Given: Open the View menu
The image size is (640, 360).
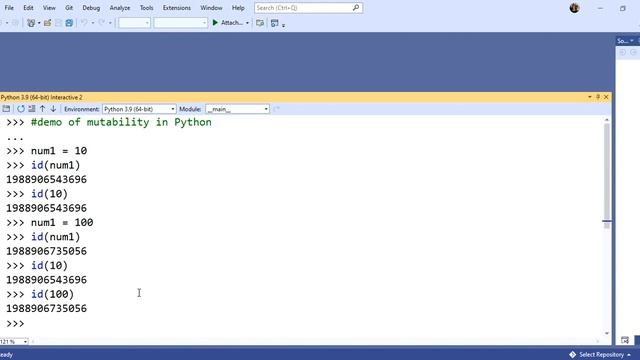Looking at the screenshot, I should pos(49,8).
